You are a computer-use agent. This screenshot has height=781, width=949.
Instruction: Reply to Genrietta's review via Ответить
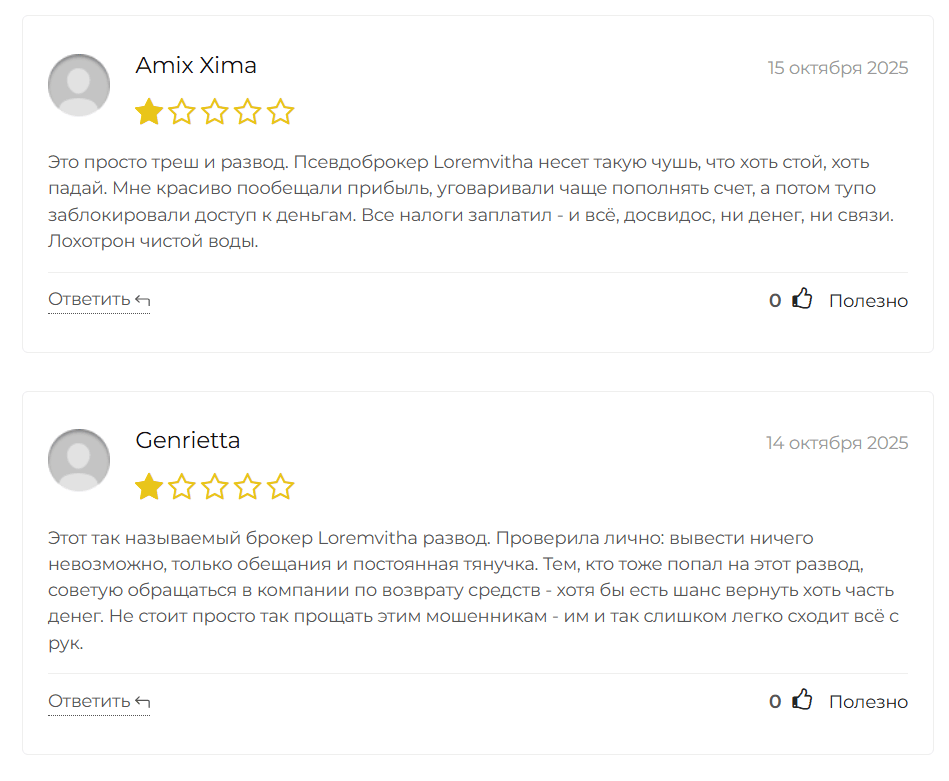click(x=99, y=701)
